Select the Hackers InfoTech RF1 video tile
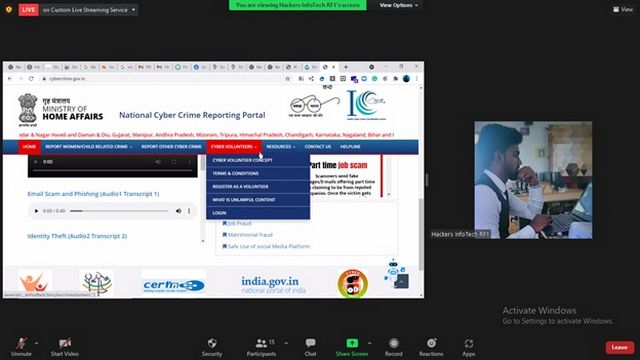 [533, 180]
